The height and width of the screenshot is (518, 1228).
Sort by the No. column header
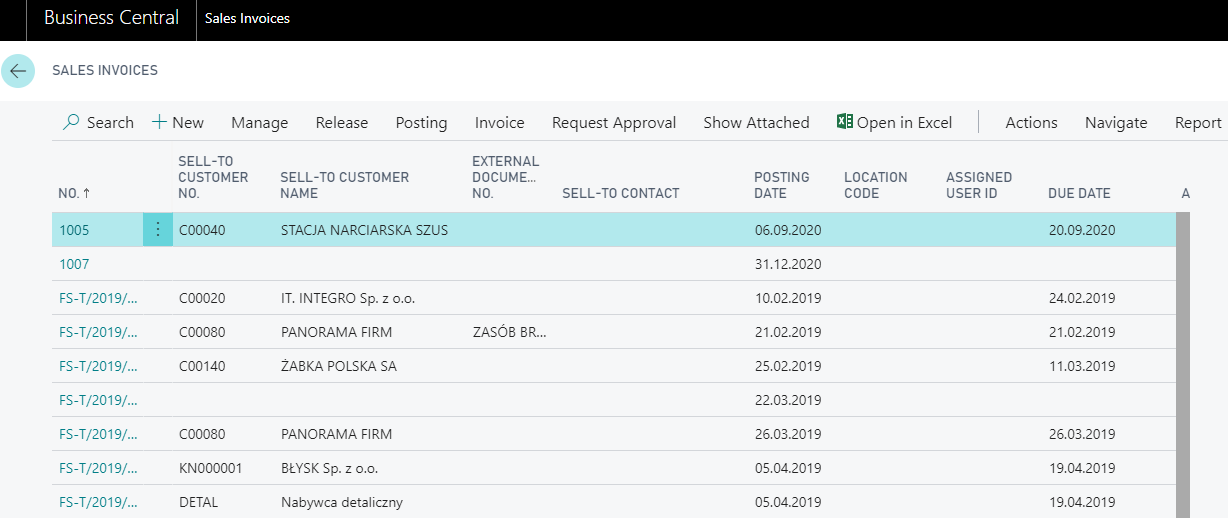coord(74,193)
